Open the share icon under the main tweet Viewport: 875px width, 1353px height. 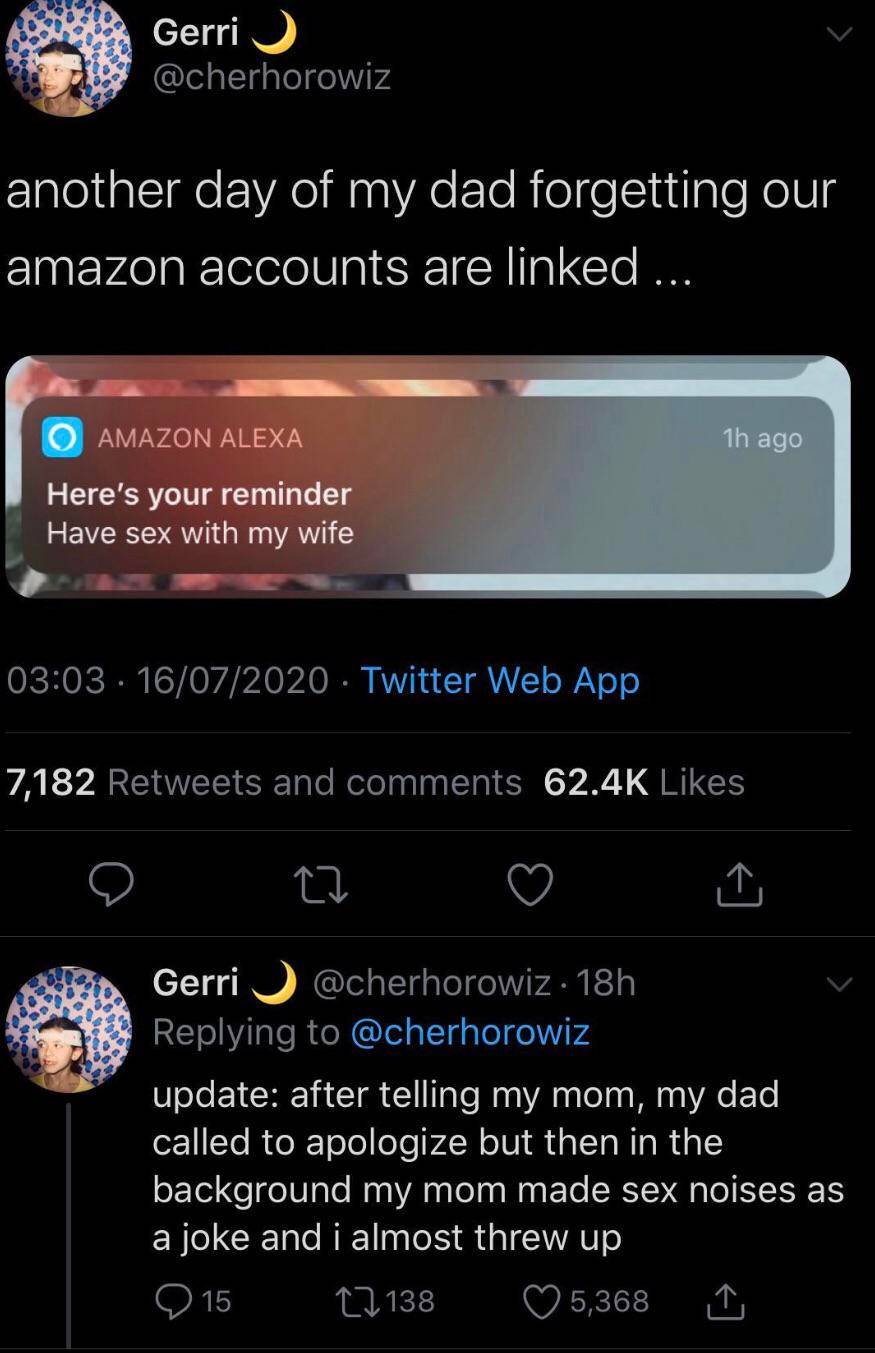pyautogui.click(x=738, y=884)
